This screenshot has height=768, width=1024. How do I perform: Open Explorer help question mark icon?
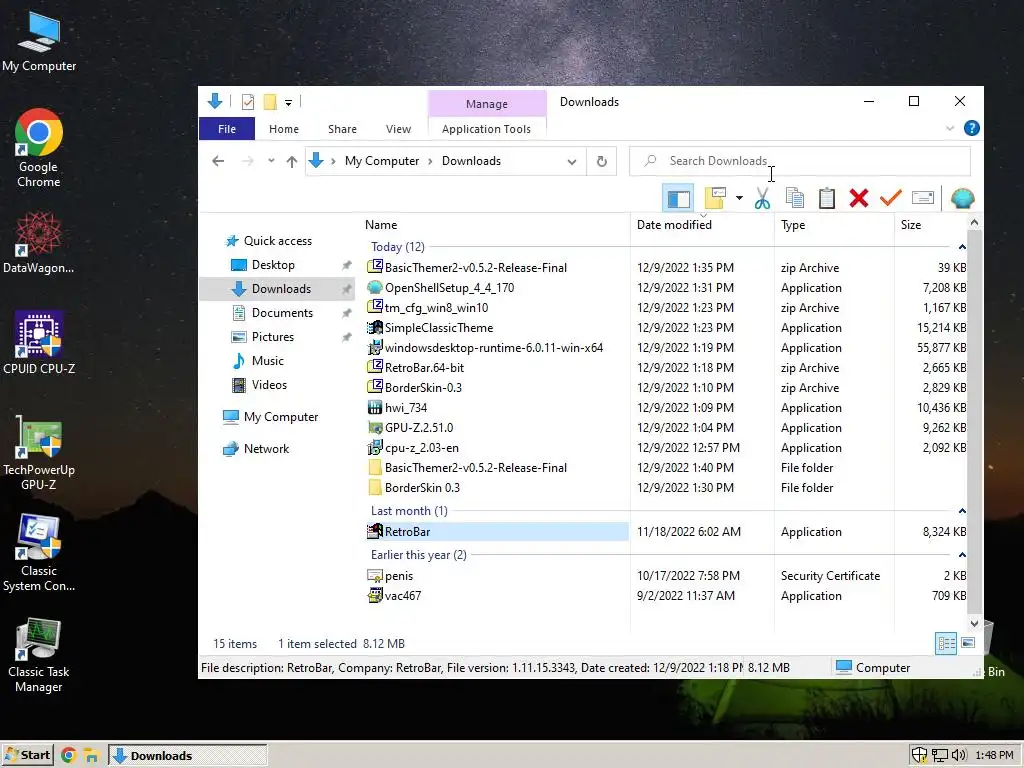click(972, 128)
